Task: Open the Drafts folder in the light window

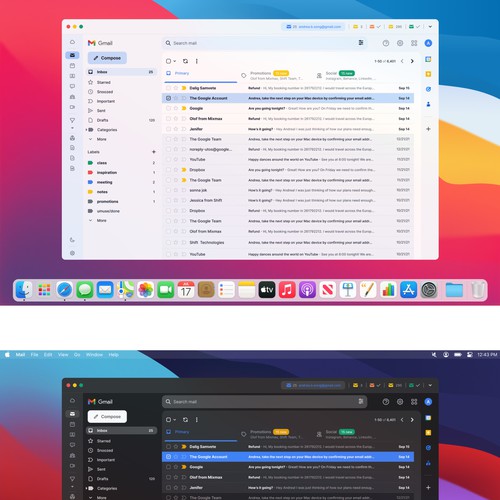Action: point(121,120)
